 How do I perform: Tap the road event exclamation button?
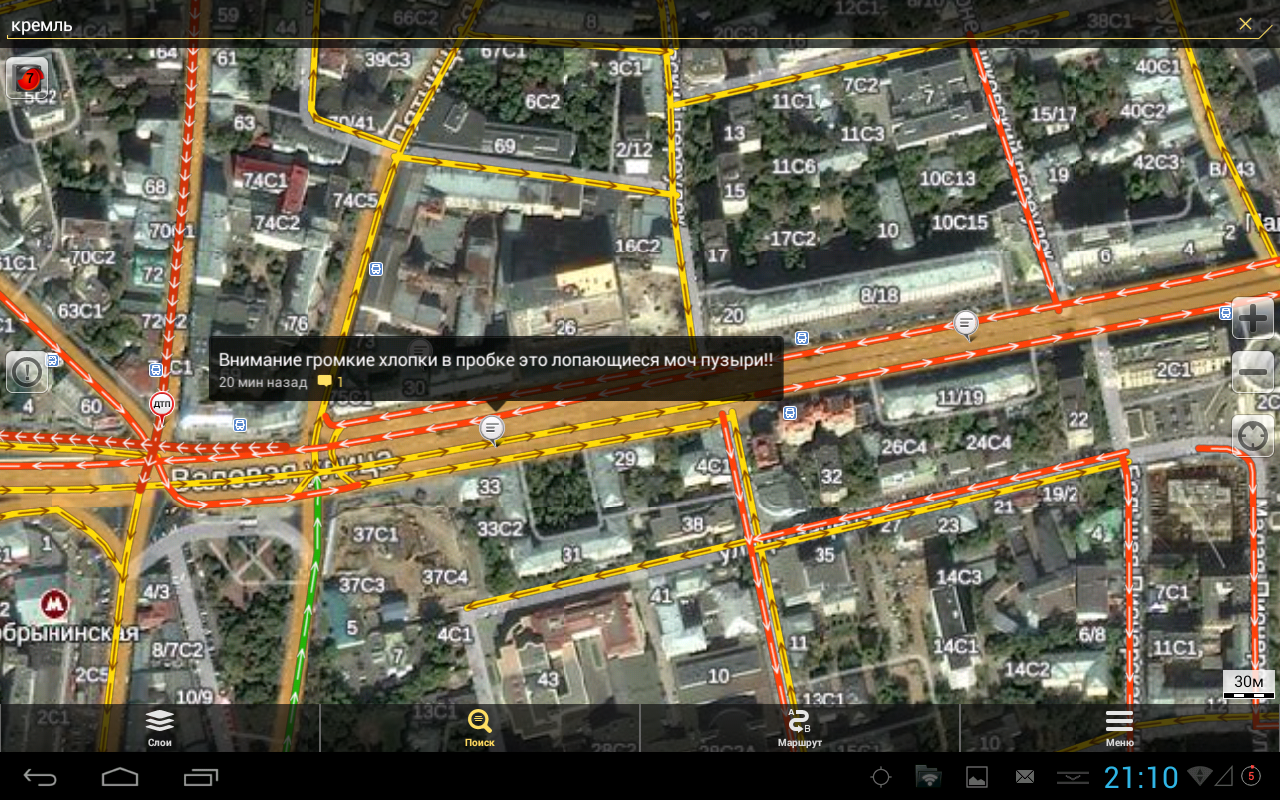pyautogui.click(x=27, y=372)
